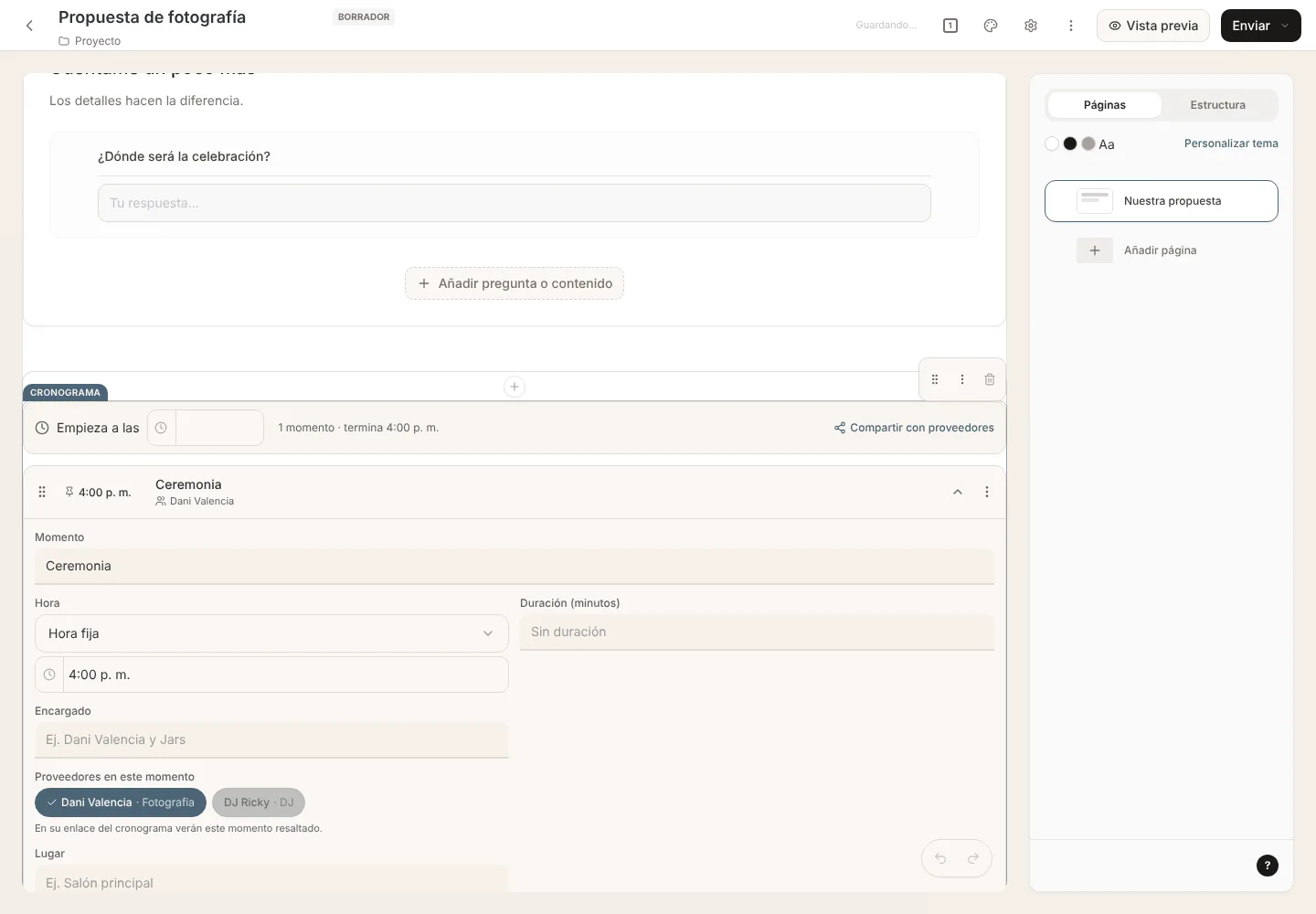Open the settings gear icon
Image resolution: width=1316 pixels, height=914 pixels.
1031,26
